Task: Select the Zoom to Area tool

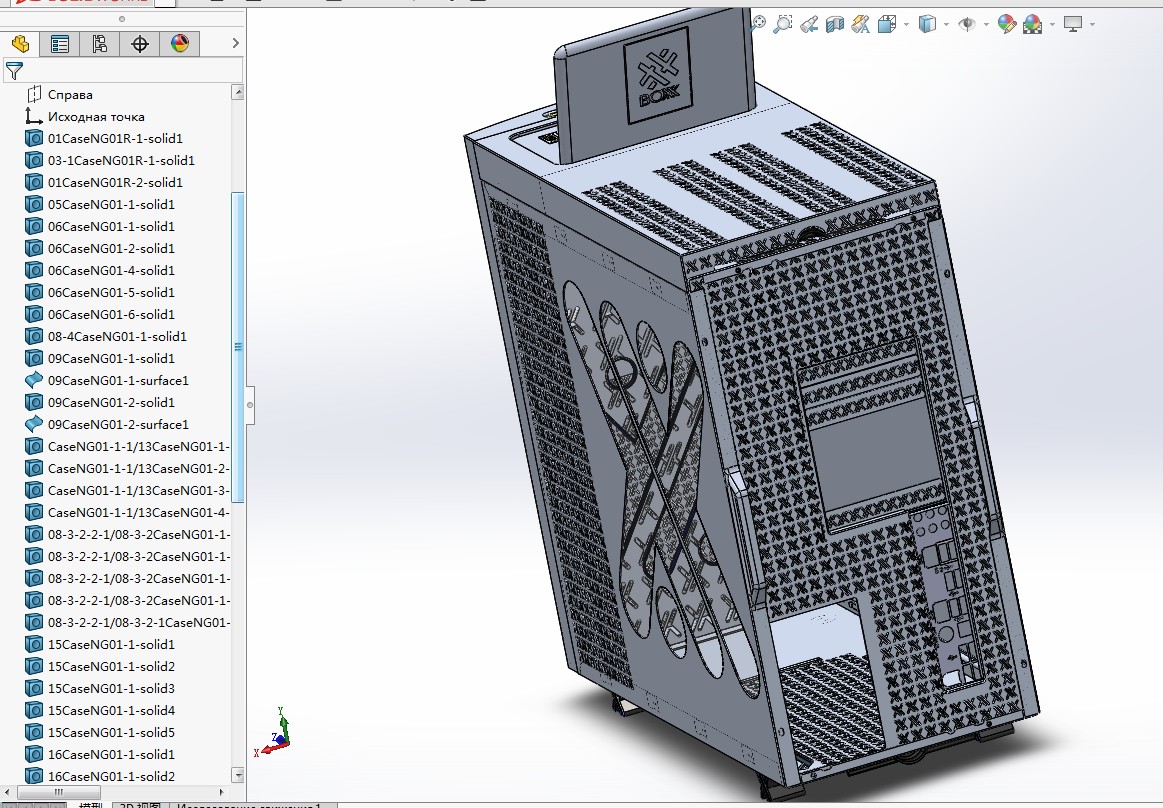Action: point(783,24)
